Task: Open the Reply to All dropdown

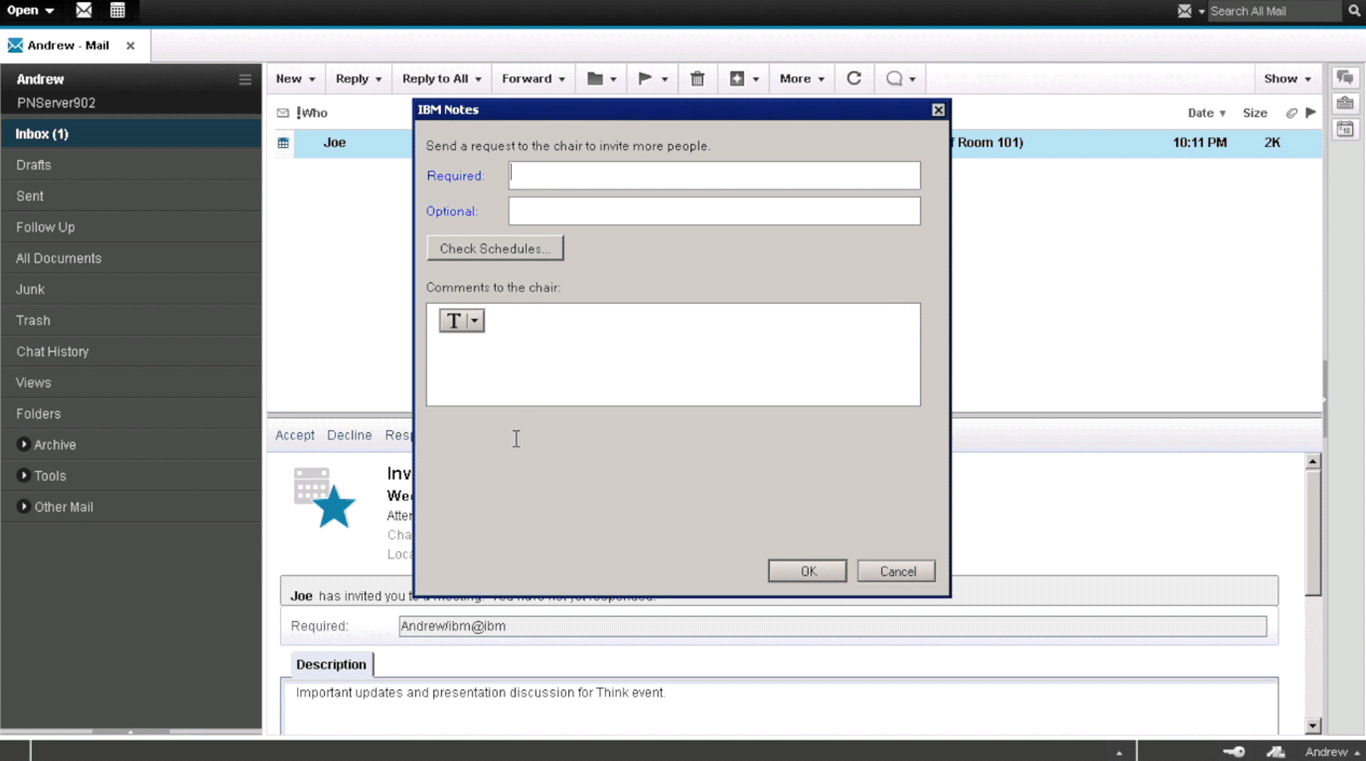Action: 441,79
